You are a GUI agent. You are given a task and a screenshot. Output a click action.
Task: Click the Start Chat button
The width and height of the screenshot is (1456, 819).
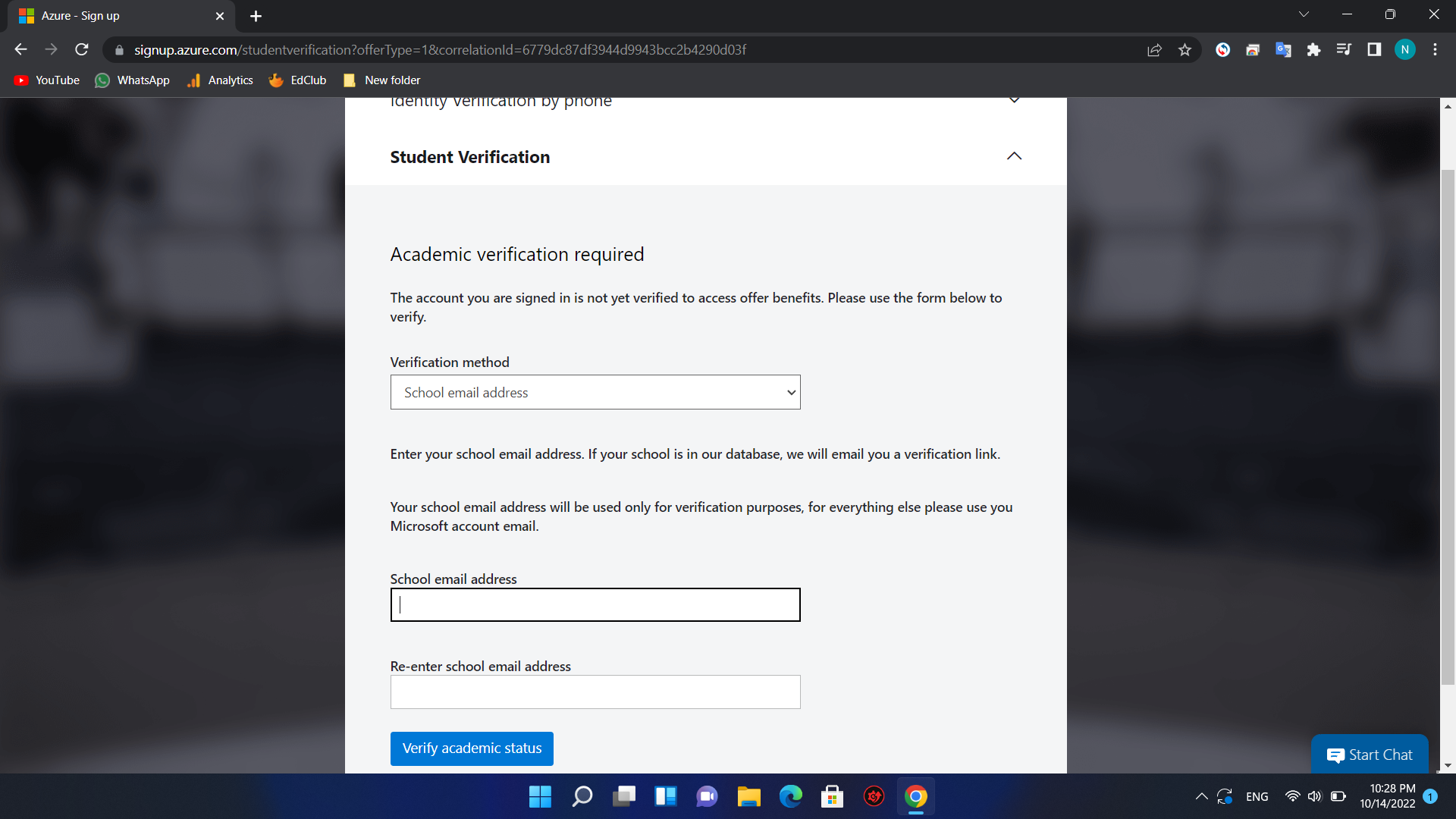coord(1370,755)
